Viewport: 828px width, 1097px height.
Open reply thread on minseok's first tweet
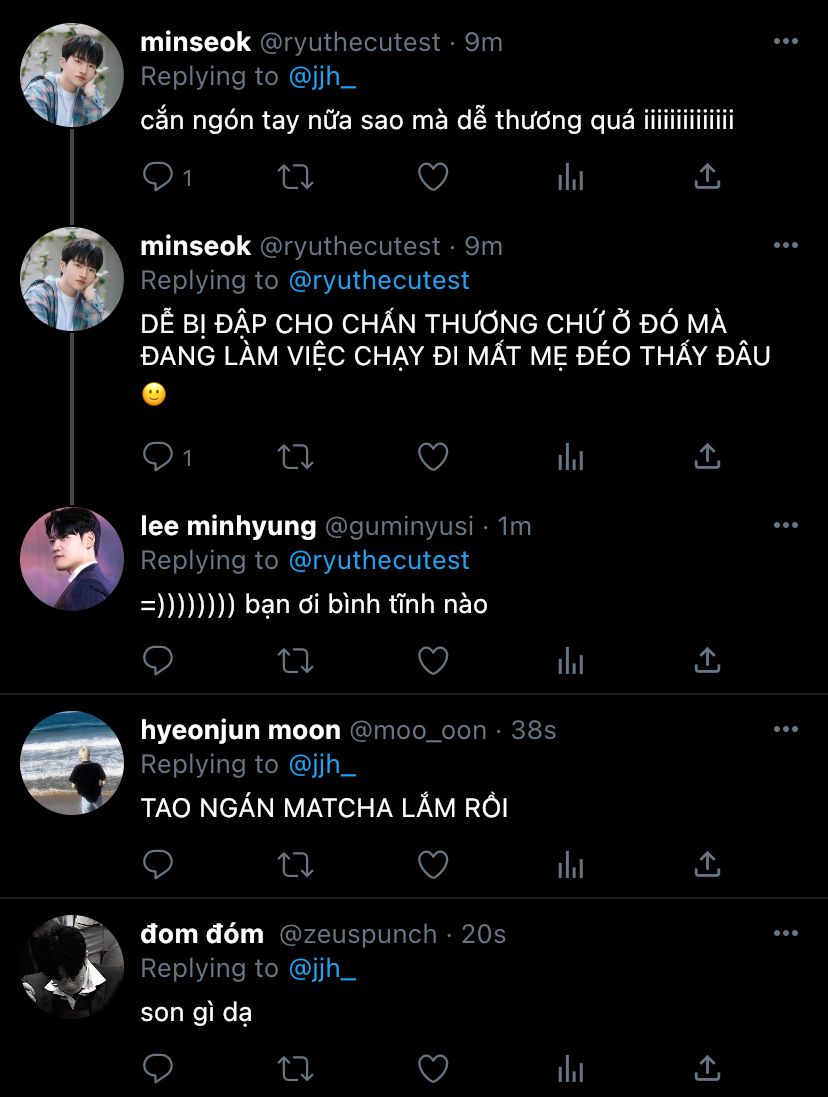click(167, 177)
